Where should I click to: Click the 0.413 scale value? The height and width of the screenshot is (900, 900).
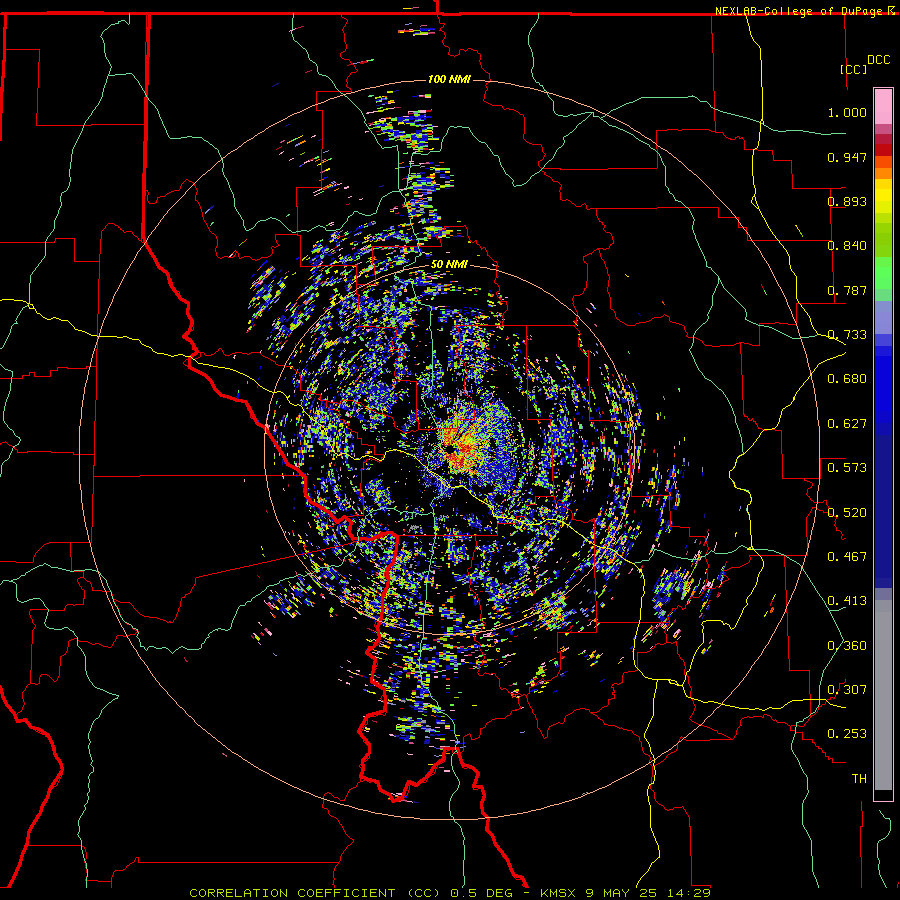847,601
